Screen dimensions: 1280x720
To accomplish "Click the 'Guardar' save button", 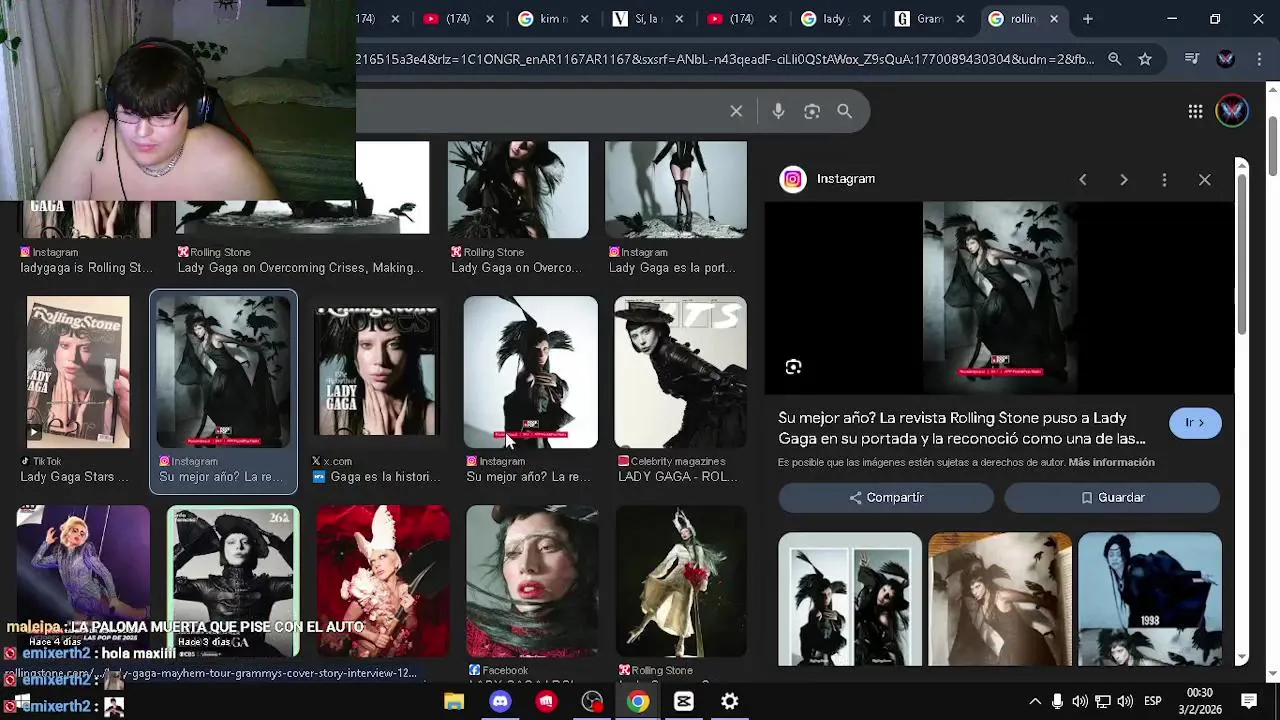I will [x=1112, y=497].
